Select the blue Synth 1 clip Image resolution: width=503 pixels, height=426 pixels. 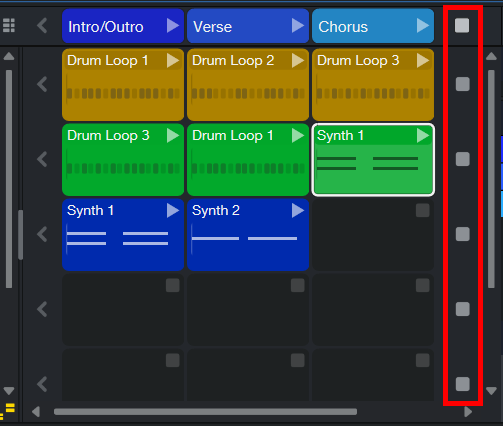click(123, 235)
